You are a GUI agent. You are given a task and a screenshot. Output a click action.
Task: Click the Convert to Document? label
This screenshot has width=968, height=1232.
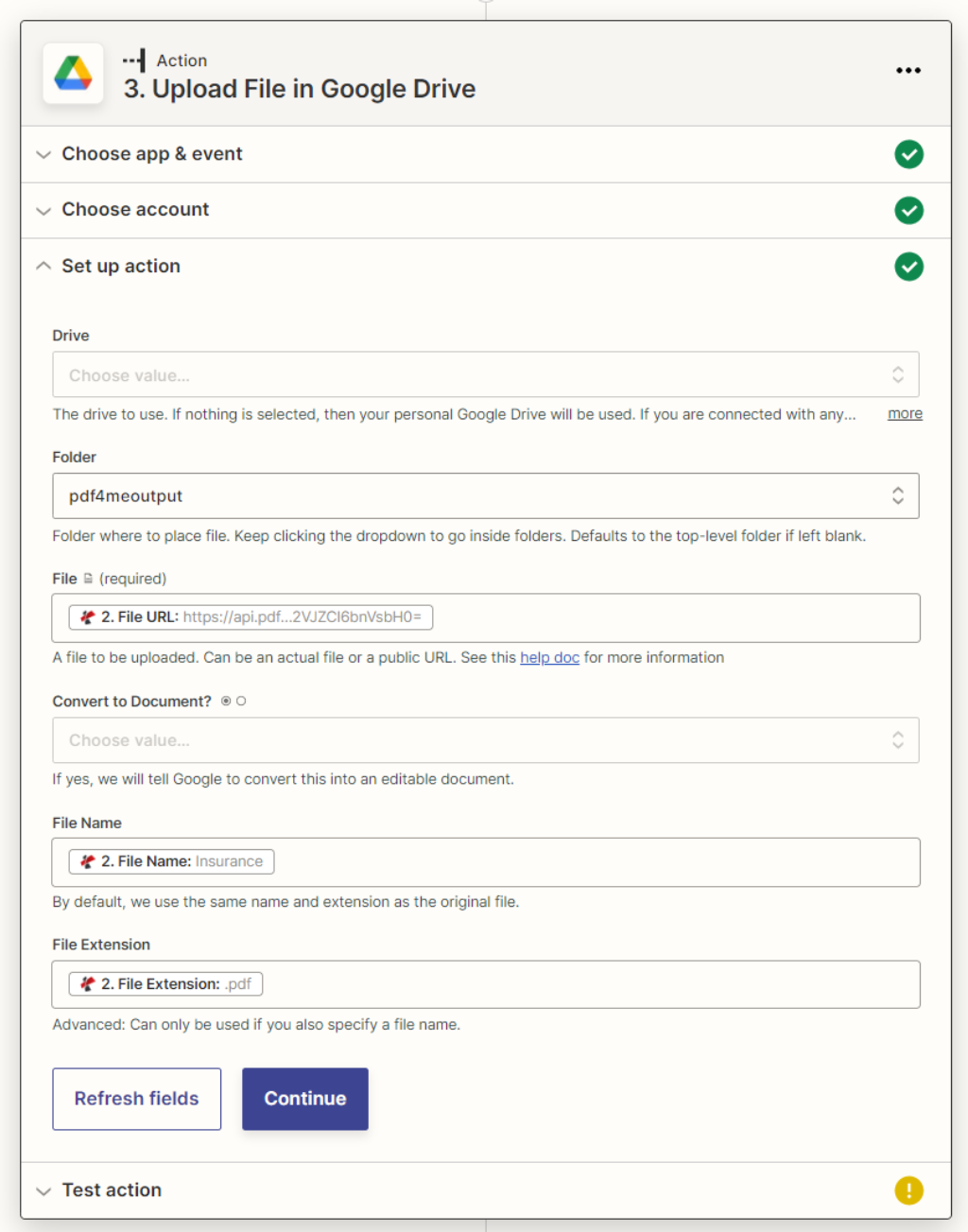pos(131,702)
